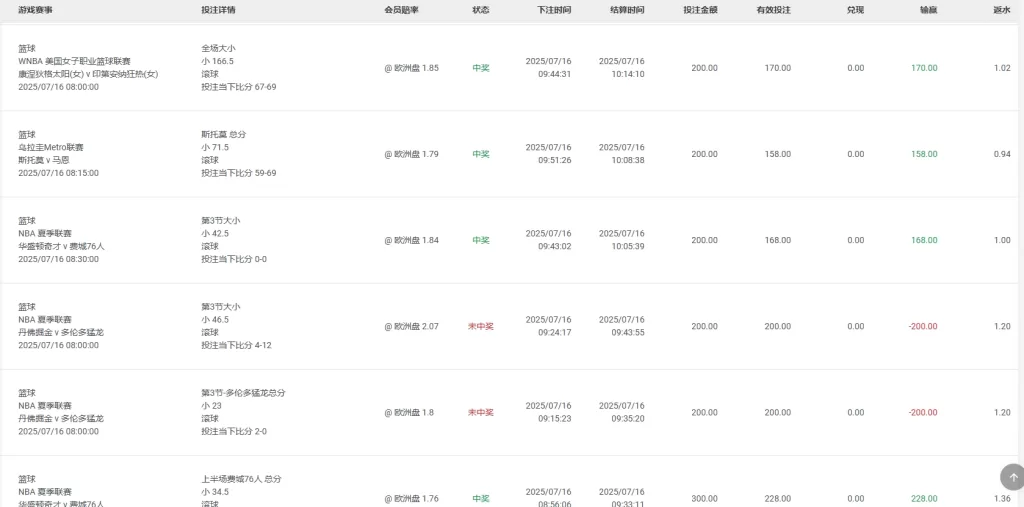1024x507 pixels.
Task: Click the 兑现 column header
Action: coord(856,10)
